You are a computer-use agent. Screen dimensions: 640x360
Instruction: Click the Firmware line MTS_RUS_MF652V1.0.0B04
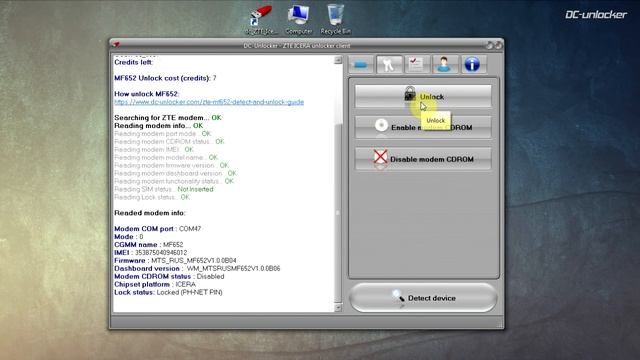point(175,260)
